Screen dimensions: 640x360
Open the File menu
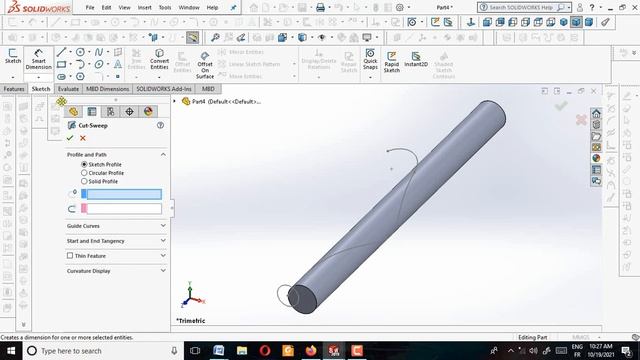pos(90,7)
